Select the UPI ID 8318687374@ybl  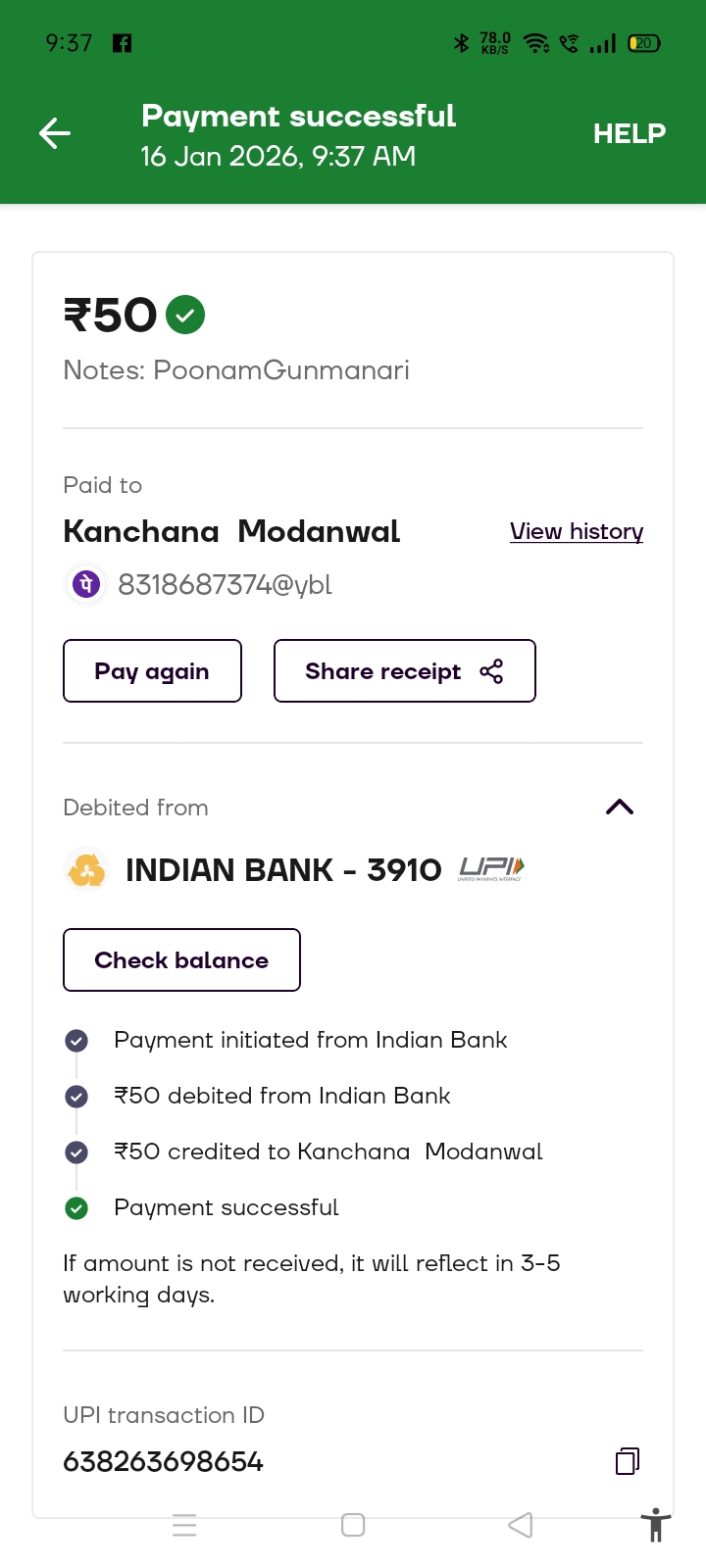225,585
